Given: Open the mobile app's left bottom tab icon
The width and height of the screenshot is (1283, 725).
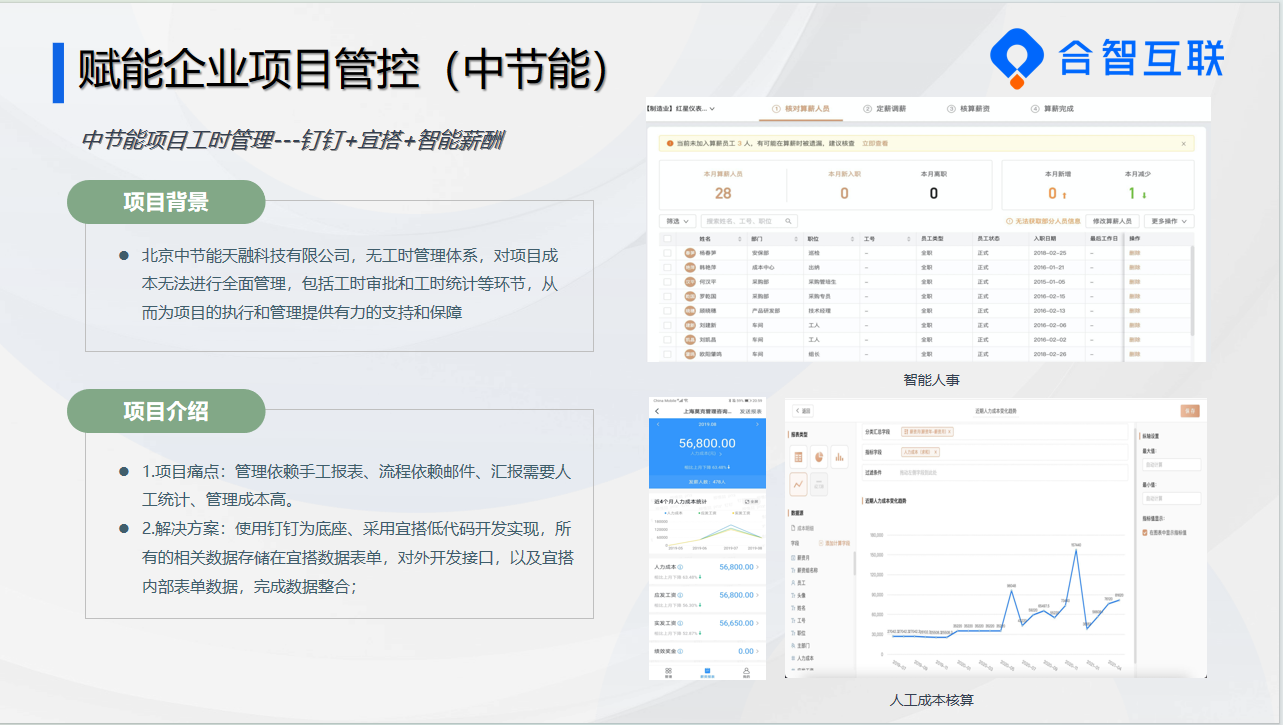Looking at the screenshot, I should [x=669, y=671].
